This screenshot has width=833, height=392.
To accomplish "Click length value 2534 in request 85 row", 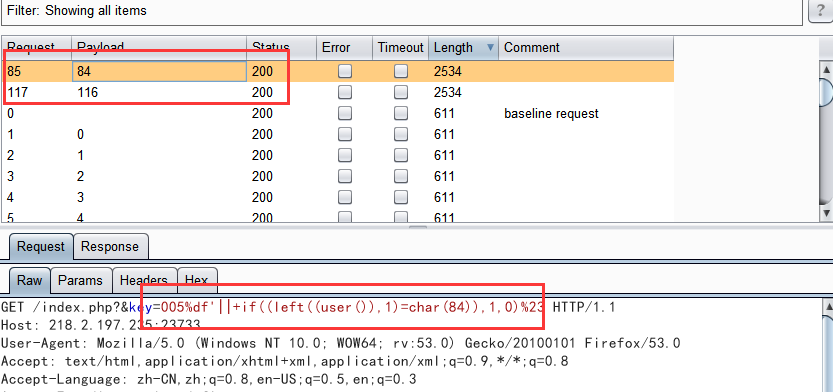I will click(448, 71).
